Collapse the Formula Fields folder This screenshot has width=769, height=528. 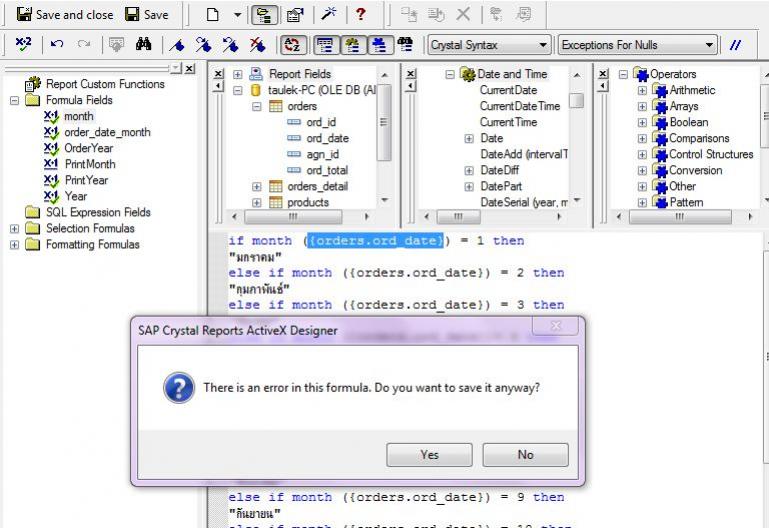14,101
